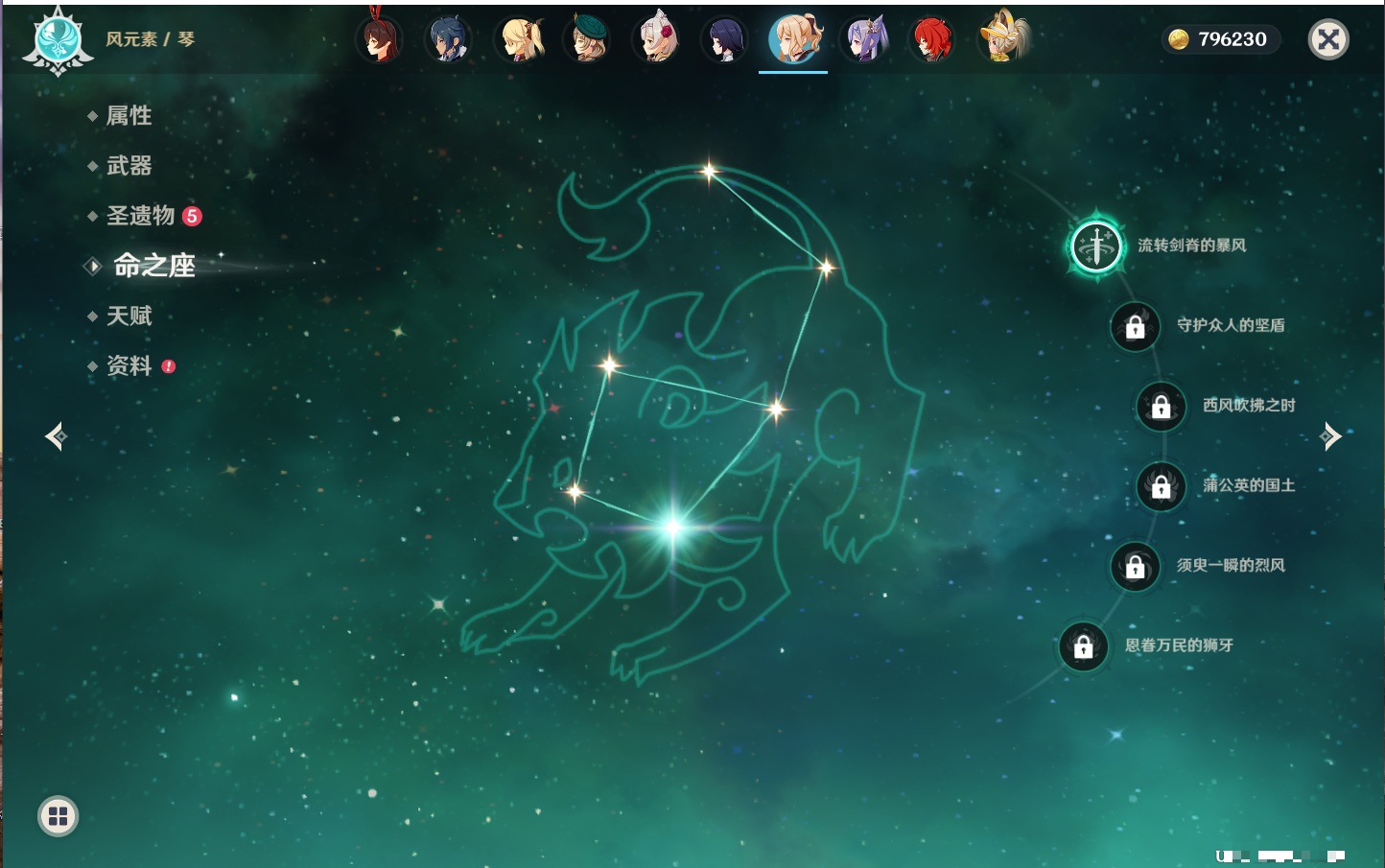The height and width of the screenshot is (868, 1385).
Task: Switch to the green beret character avatar
Action: (x=587, y=38)
